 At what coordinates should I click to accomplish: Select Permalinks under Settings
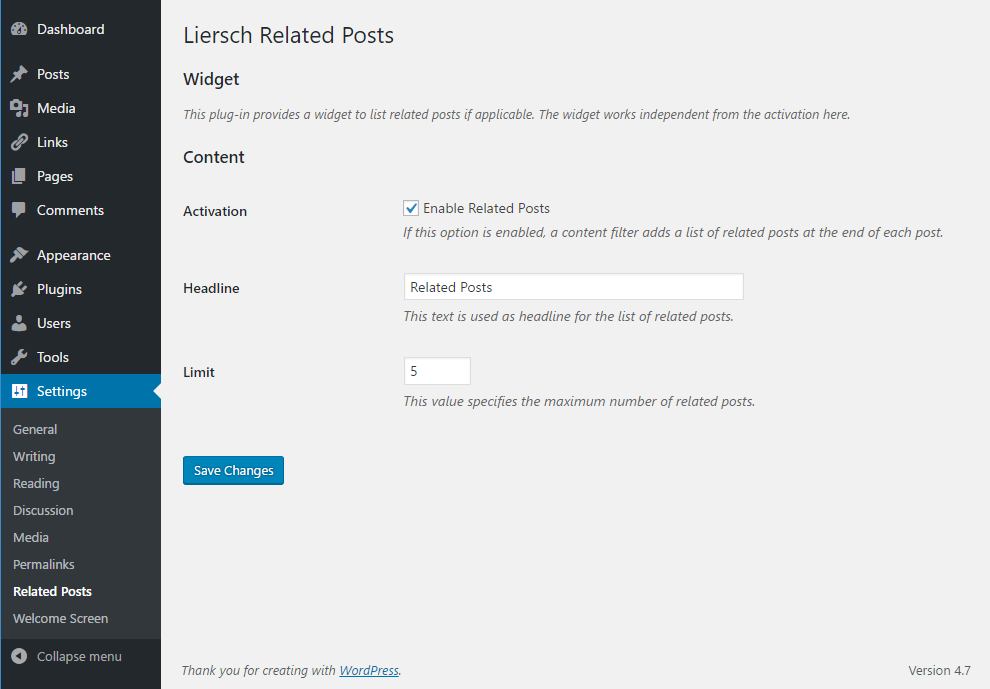tap(44, 565)
